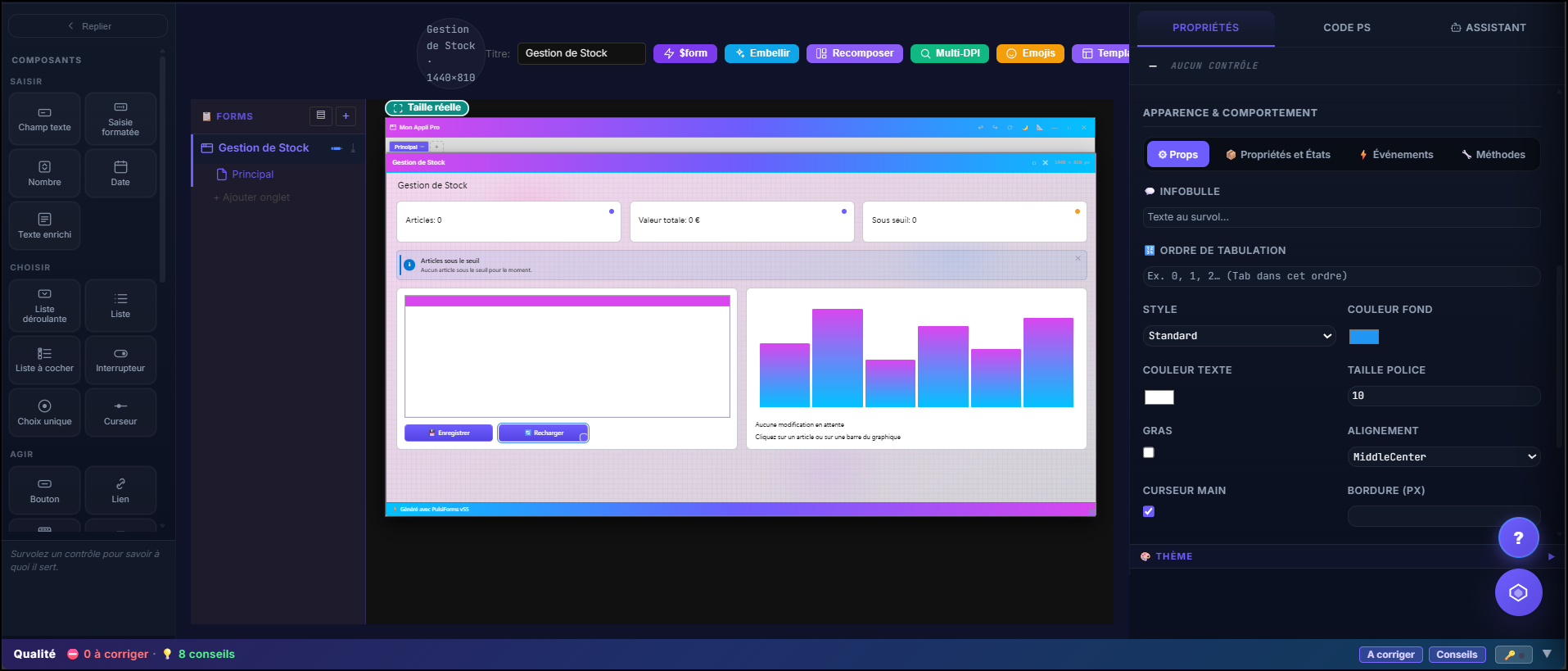Open the Alignement dropdown showing MiddleCenter
The width and height of the screenshot is (1568, 671).
tap(1444, 456)
